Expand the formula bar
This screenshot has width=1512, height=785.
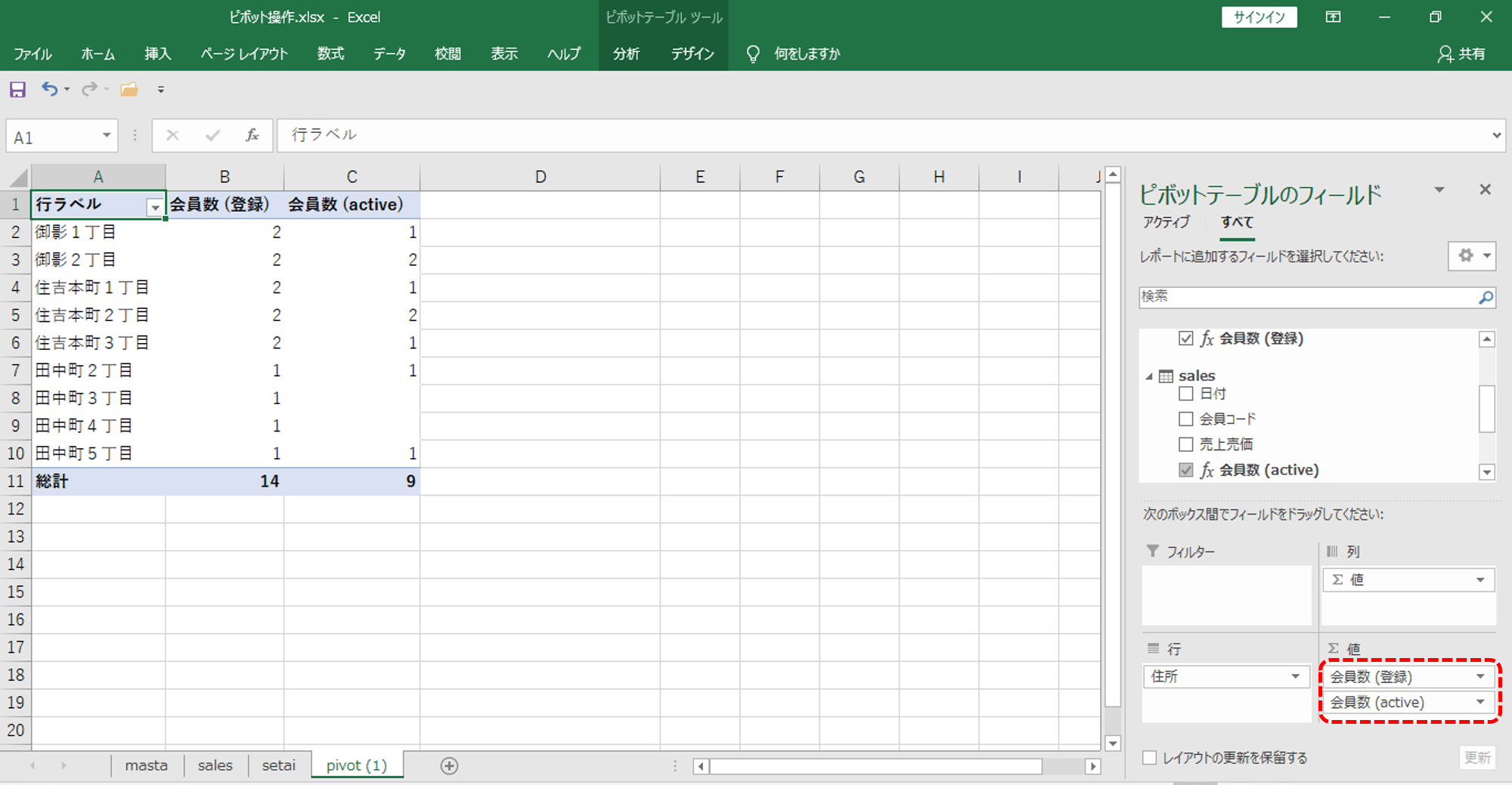coord(1496,135)
